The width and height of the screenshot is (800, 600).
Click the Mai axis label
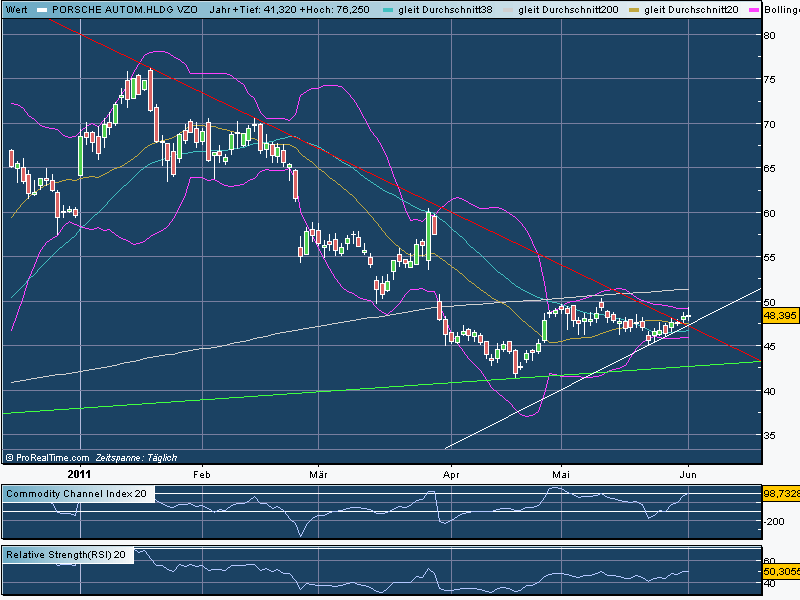(561, 474)
